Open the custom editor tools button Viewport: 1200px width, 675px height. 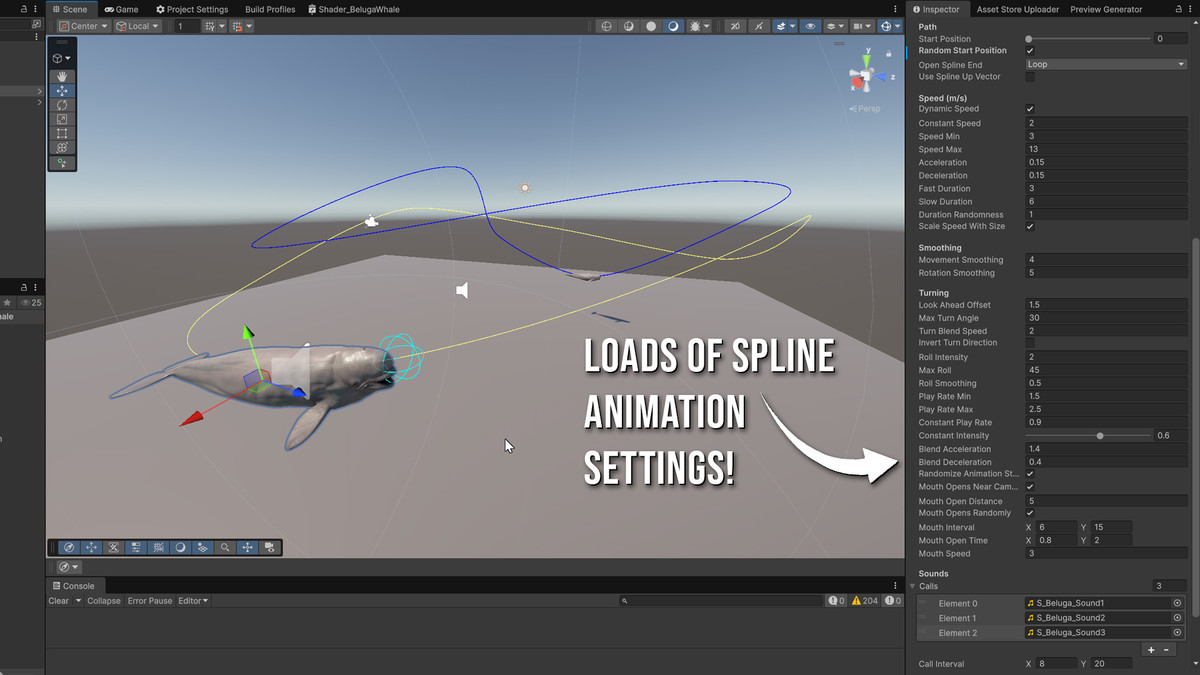point(62,163)
